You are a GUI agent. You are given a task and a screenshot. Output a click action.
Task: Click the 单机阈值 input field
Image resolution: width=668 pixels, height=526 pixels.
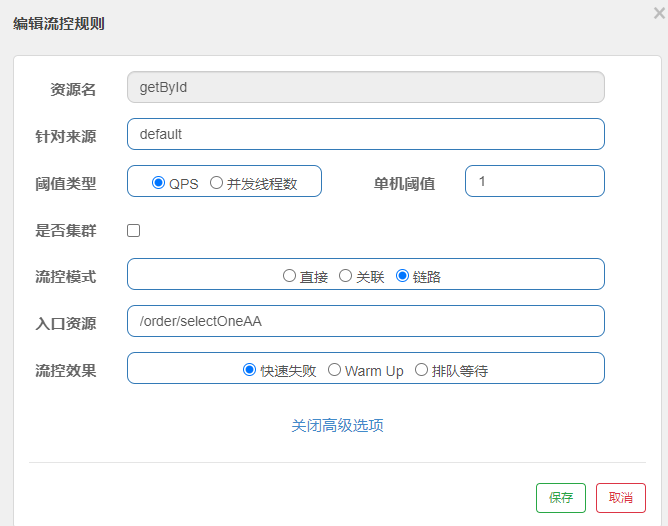[535, 181]
